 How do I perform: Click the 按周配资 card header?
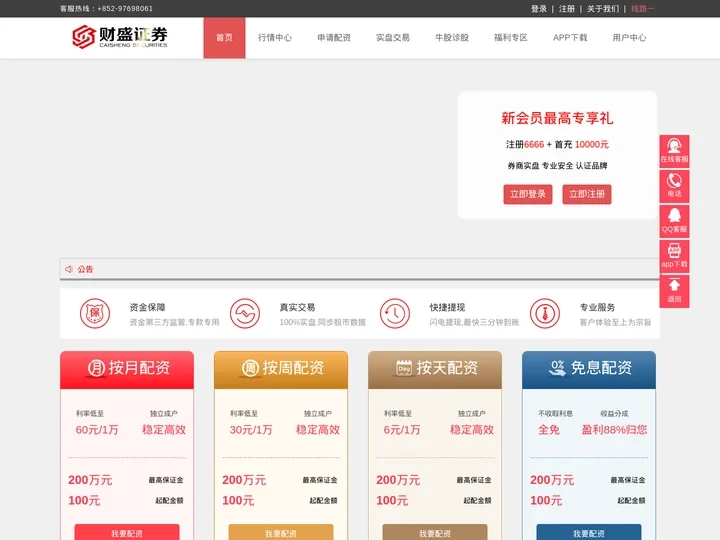(281, 370)
